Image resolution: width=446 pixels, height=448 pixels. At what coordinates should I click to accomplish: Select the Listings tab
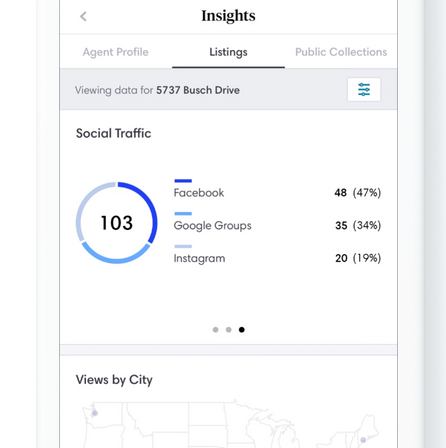click(228, 52)
